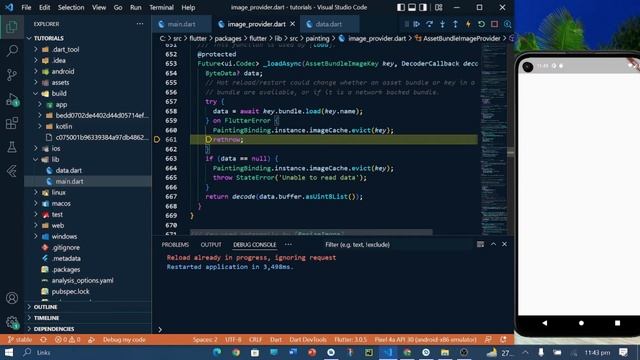
Task: Click Dart DevTools in status bar
Action: click(308, 339)
